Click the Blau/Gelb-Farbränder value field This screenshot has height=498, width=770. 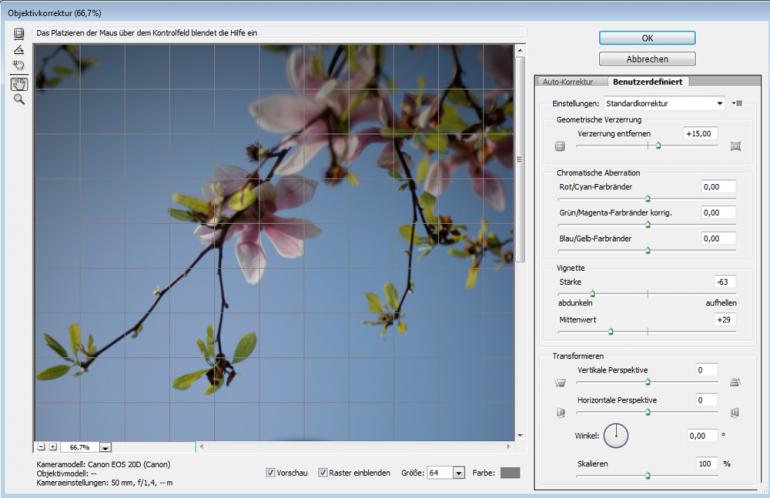(718, 239)
